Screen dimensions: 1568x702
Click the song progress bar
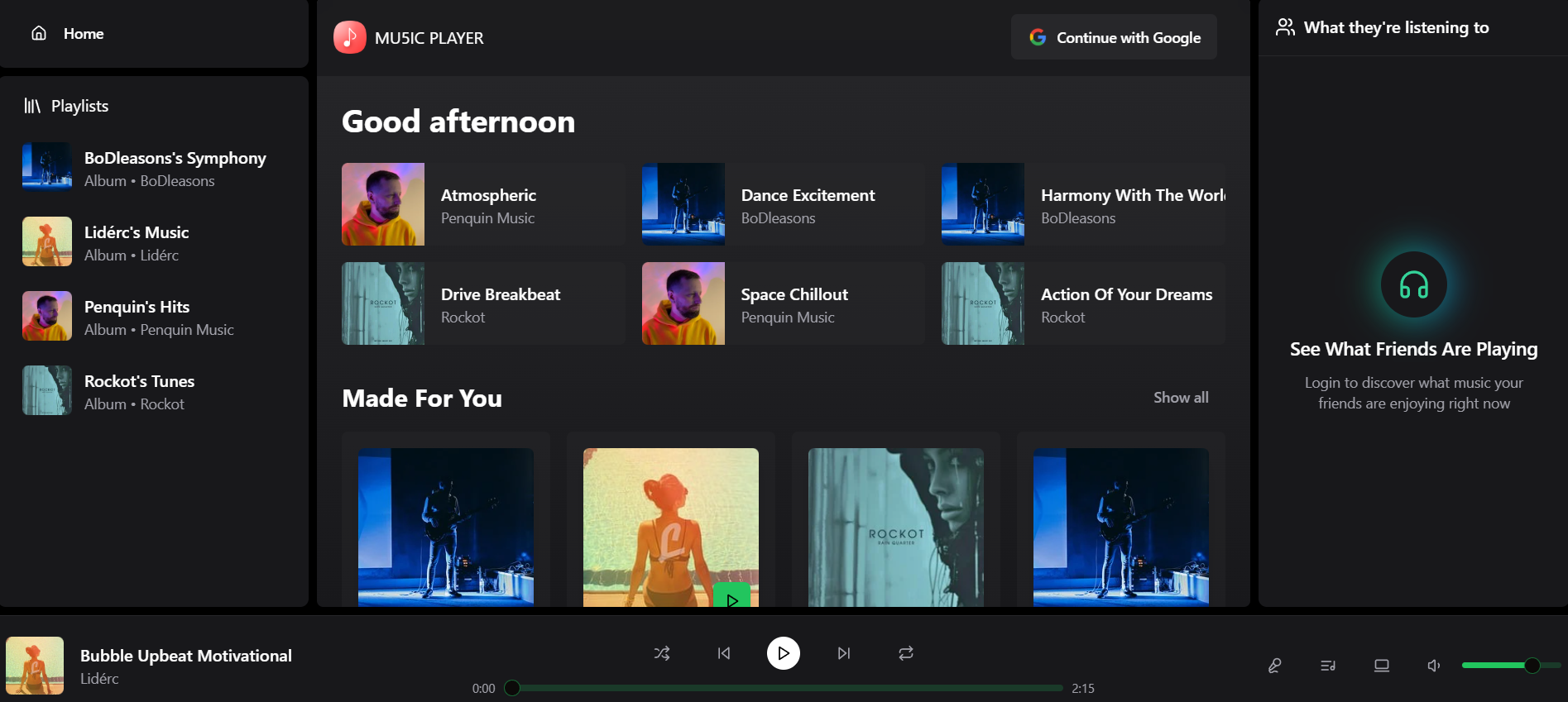(x=786, y=688)
